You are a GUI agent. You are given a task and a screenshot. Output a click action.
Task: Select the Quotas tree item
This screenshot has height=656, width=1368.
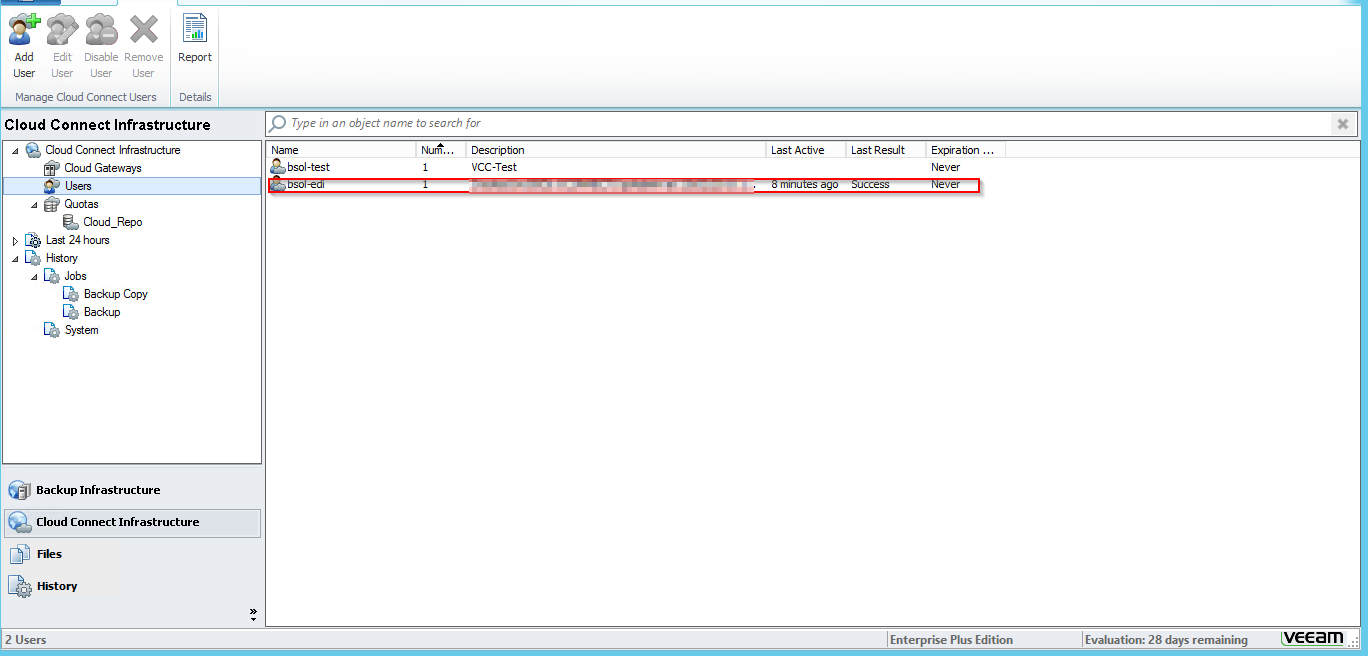[82, 204]
